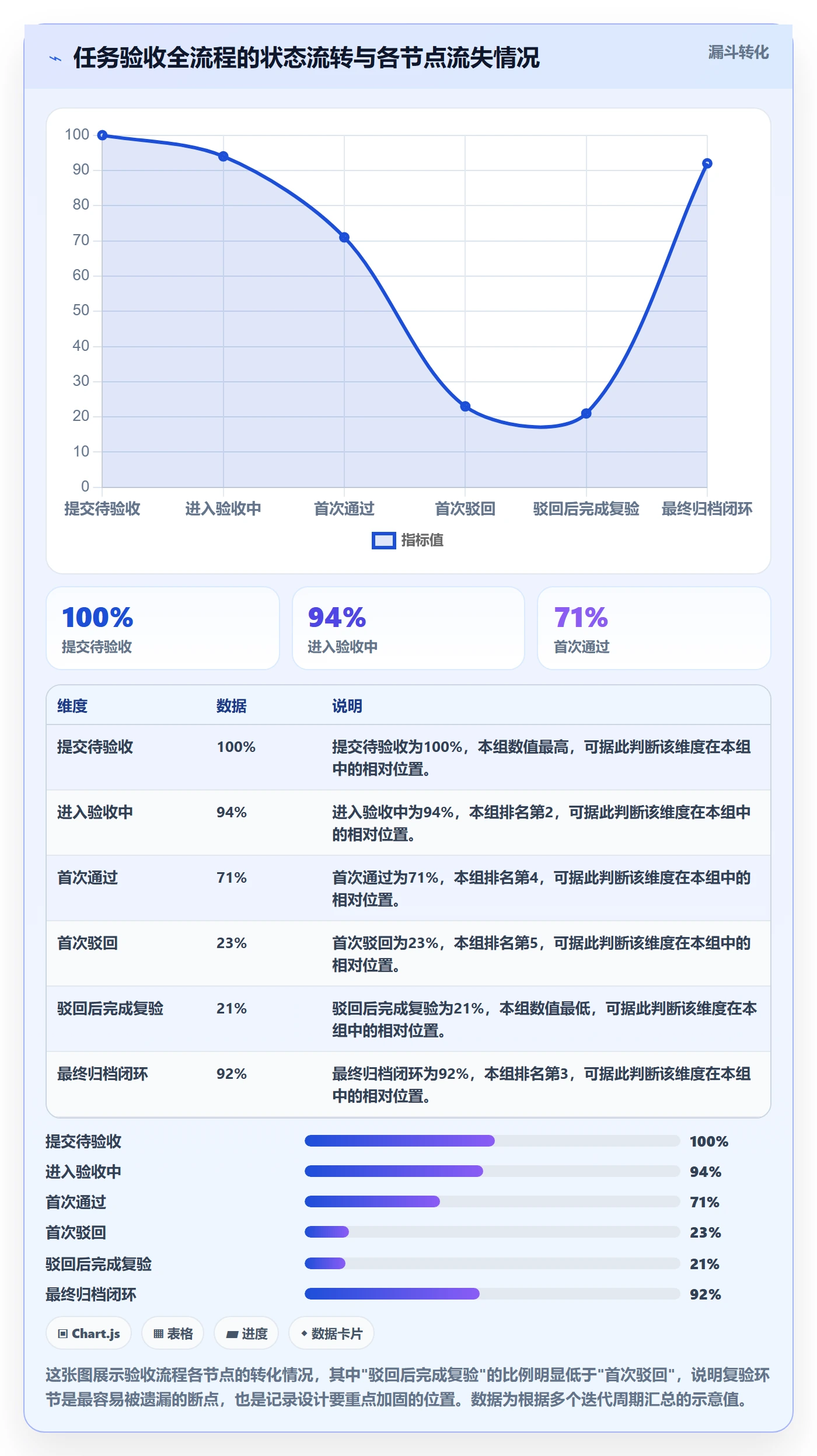The height and width of the screenshot is (1456, 817).
Task: Click the page title 任务验收全流程的状态流转与各节点流失情况
Action: click(x=306, y=58)
